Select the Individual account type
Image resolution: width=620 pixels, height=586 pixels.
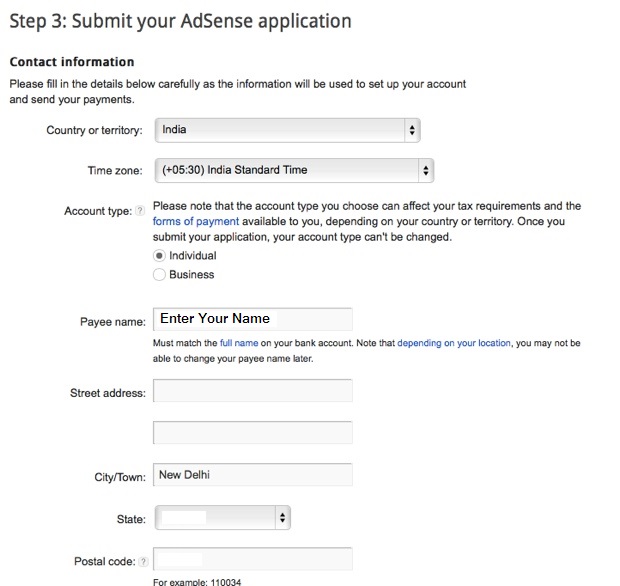[x=159, y=256]
